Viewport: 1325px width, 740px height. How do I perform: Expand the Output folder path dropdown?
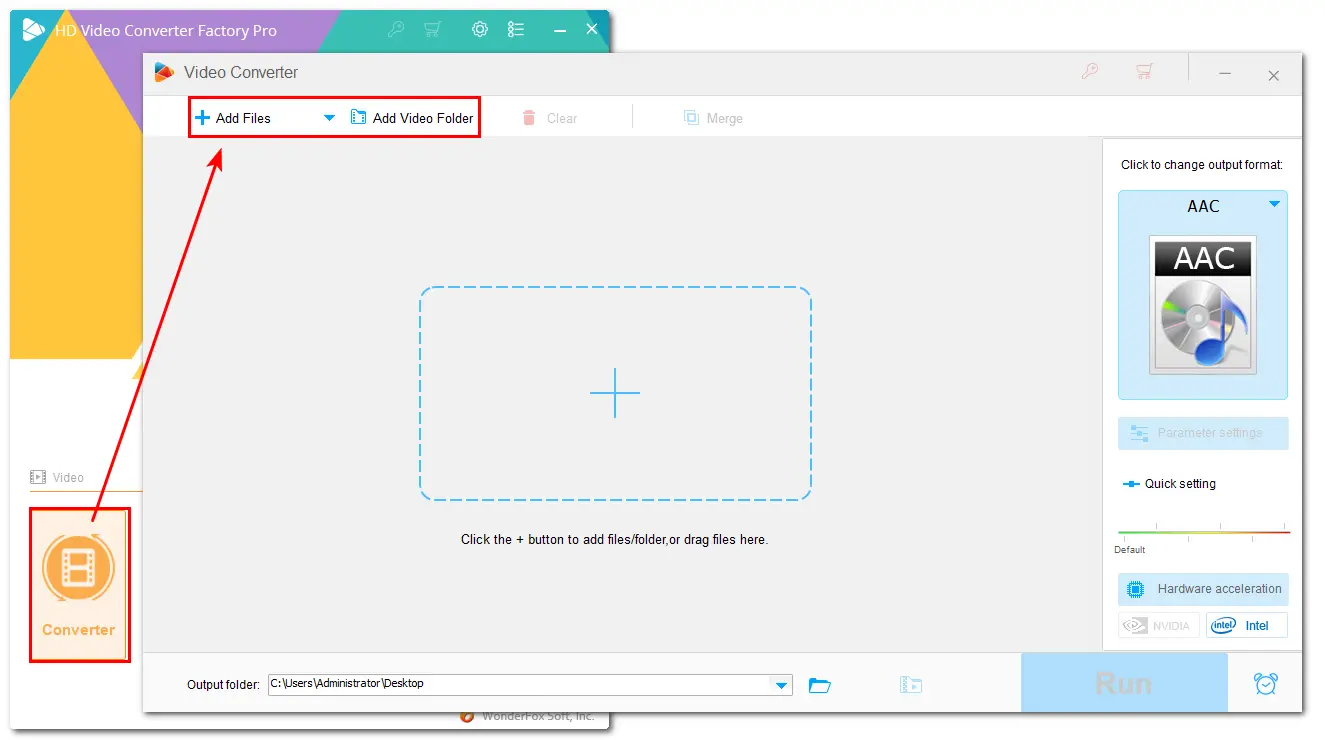pyautogui.click(x=781, y=685)
